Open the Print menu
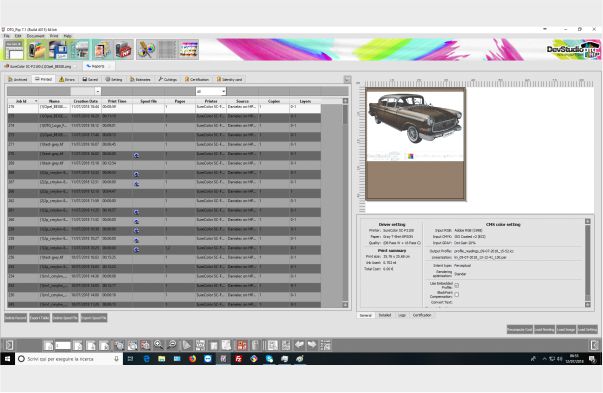 [54, 36]
